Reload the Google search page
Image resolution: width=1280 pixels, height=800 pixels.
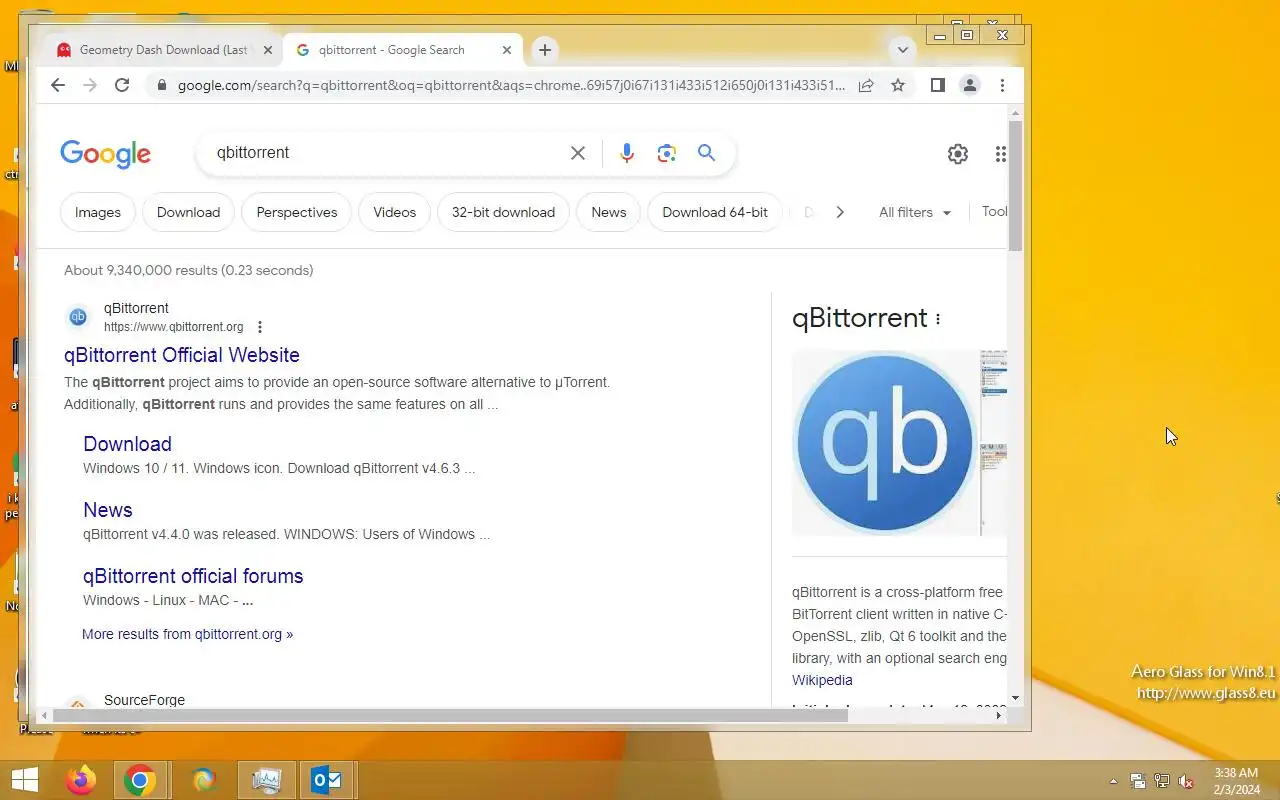[122, 85]
